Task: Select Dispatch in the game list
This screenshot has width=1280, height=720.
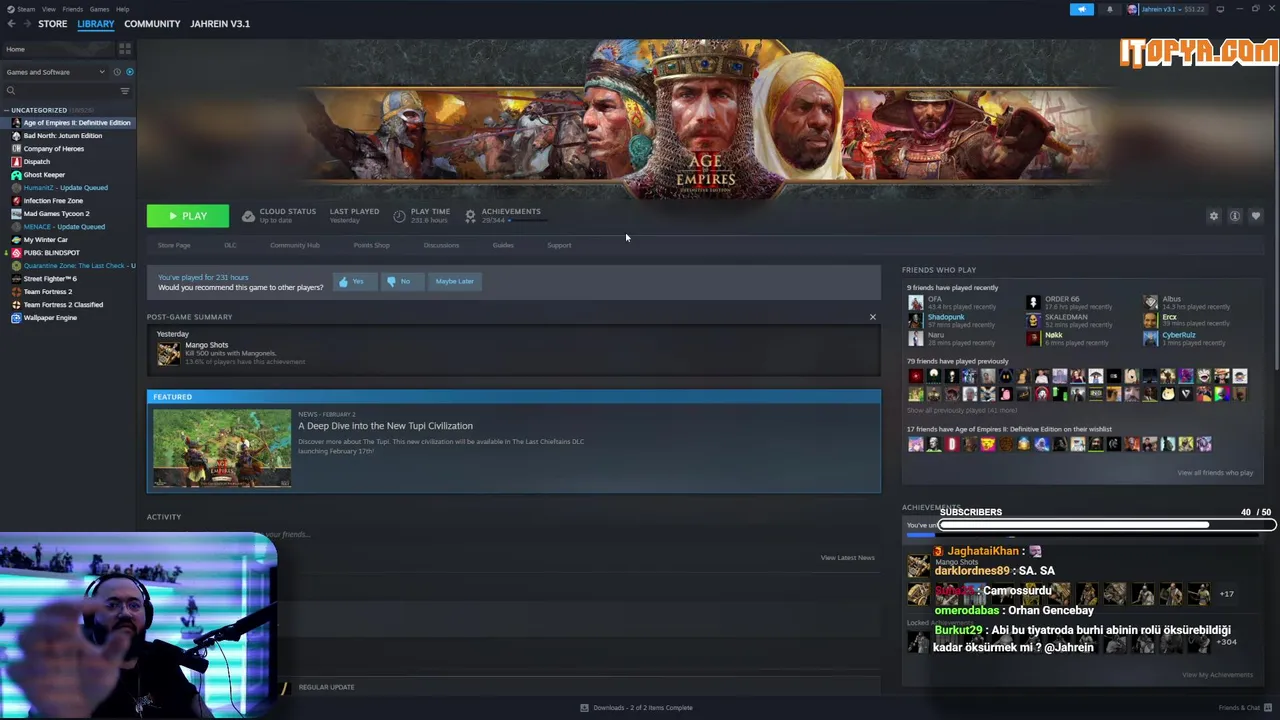Action: pos(36,162)
